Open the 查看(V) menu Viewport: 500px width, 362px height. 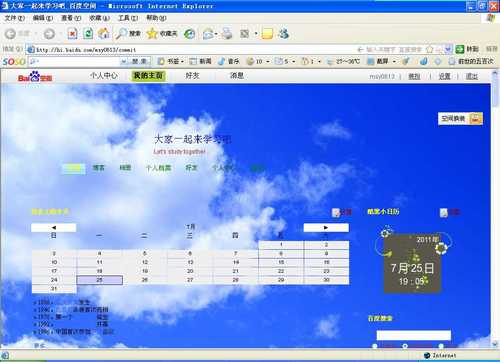[x=71, y=18]
